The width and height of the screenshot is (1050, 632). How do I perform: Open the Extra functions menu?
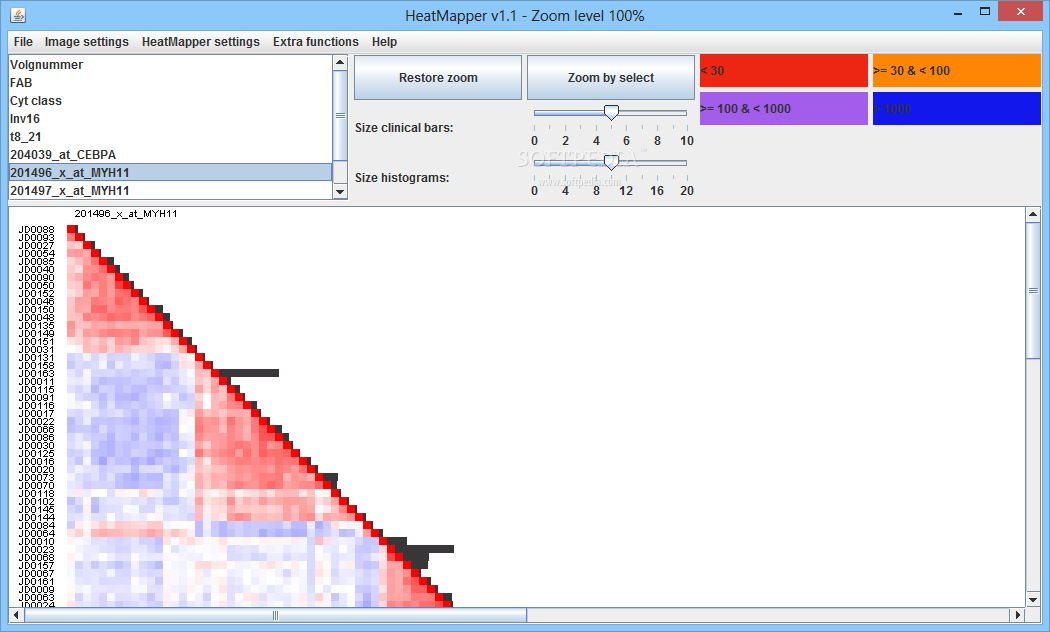click(x=315, y=42)
